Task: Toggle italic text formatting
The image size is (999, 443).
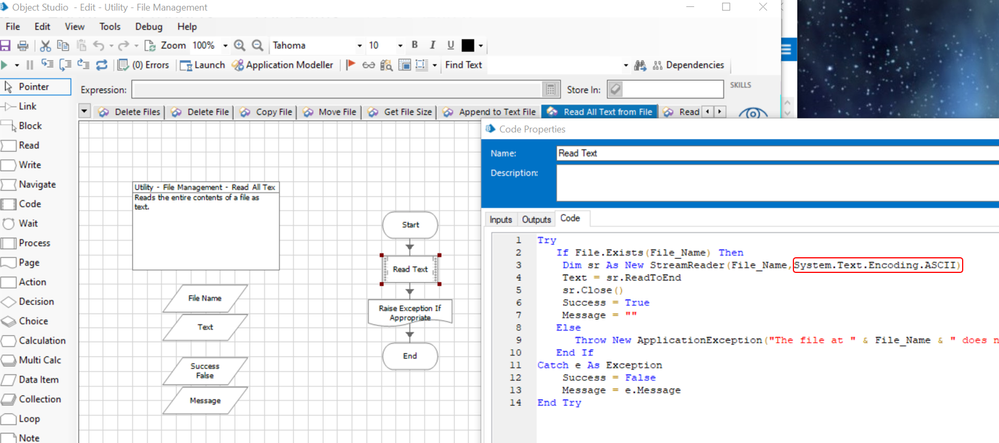Action: tap(433, 46)
